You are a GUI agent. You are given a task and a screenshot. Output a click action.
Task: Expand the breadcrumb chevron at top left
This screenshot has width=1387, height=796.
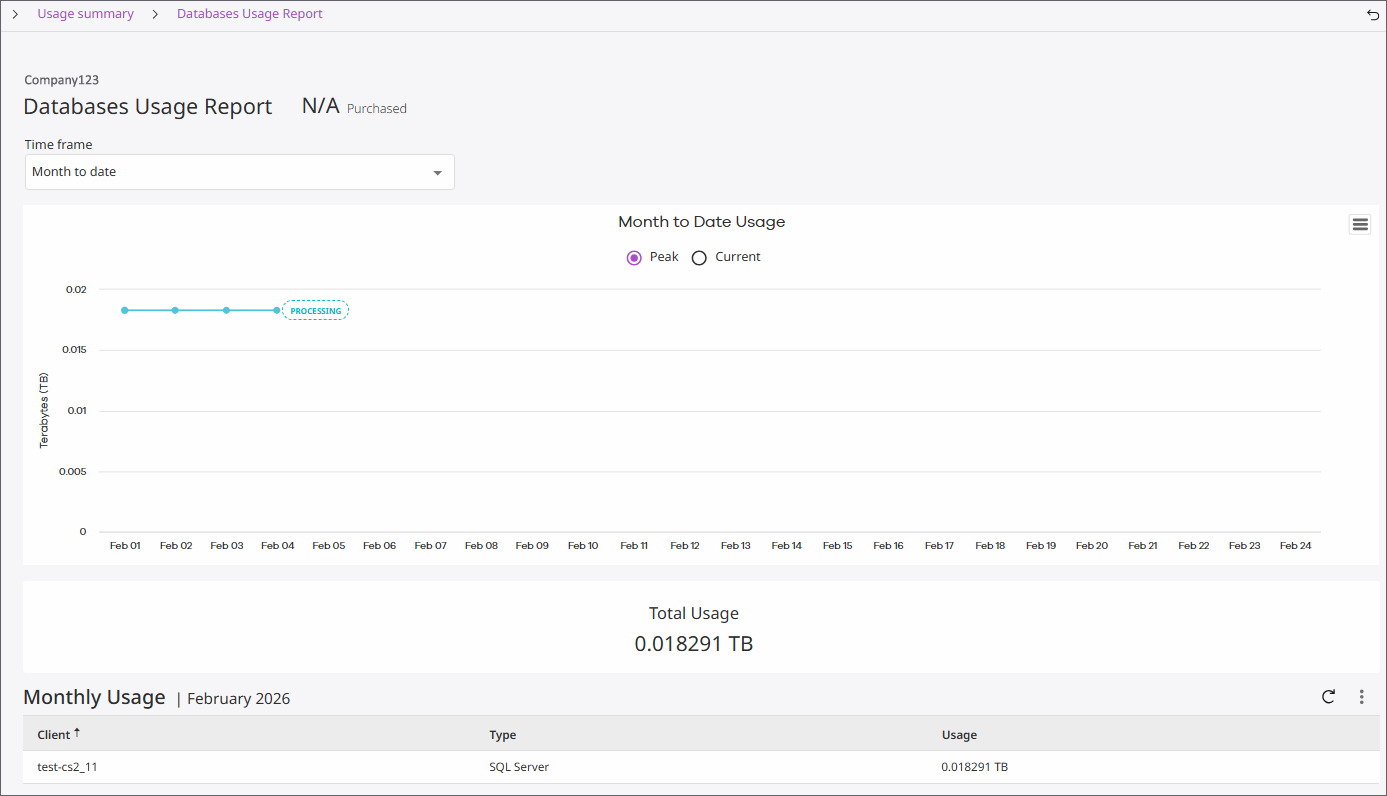tap(15, 14)
